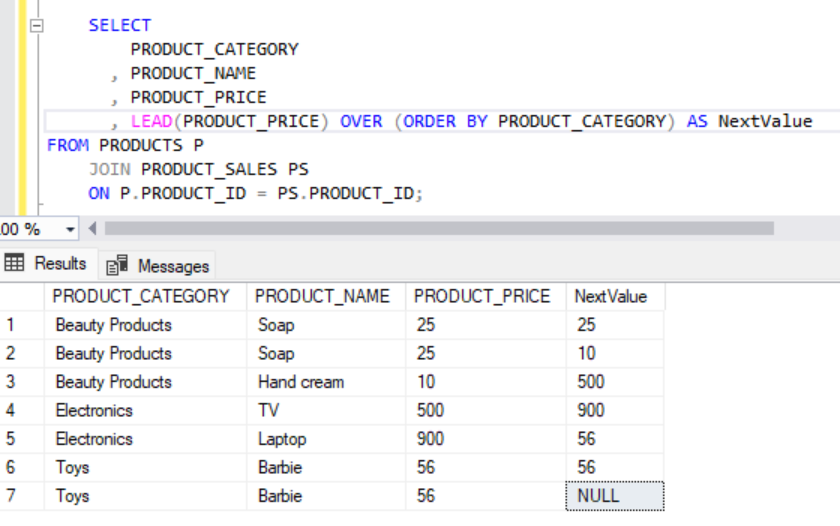Click the TV product name cell
This screenshot has width=840, height=526.
click(x=269, y=411)
